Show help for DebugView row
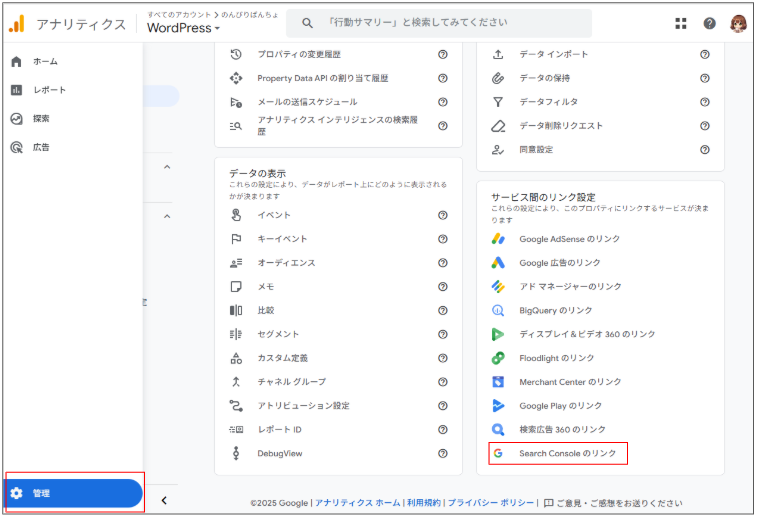Screen dimensions: 757x517 [443, 453]
